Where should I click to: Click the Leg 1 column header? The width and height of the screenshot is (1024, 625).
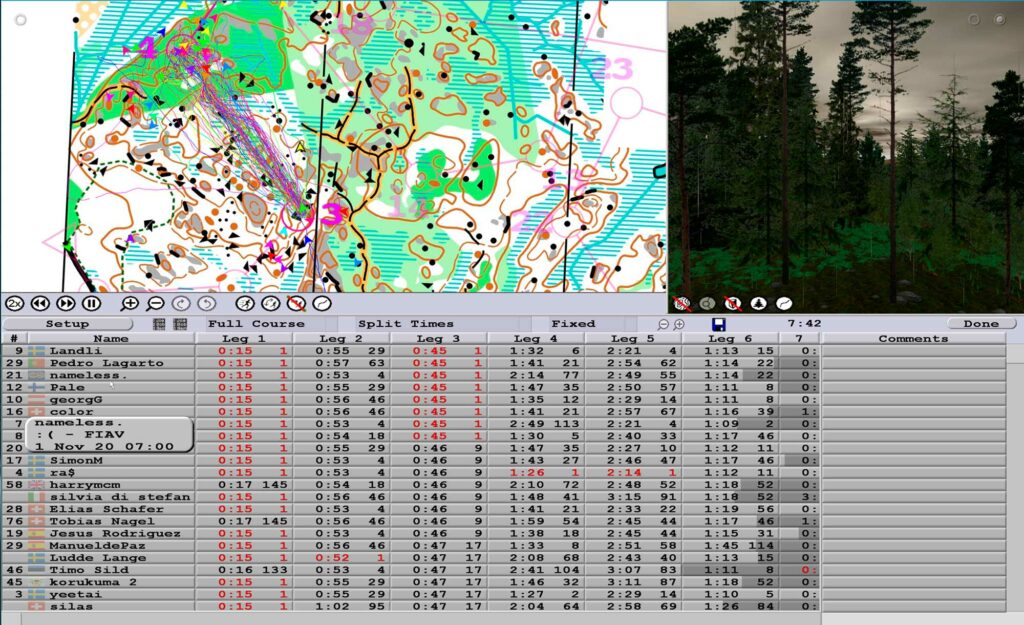(244, 338)
